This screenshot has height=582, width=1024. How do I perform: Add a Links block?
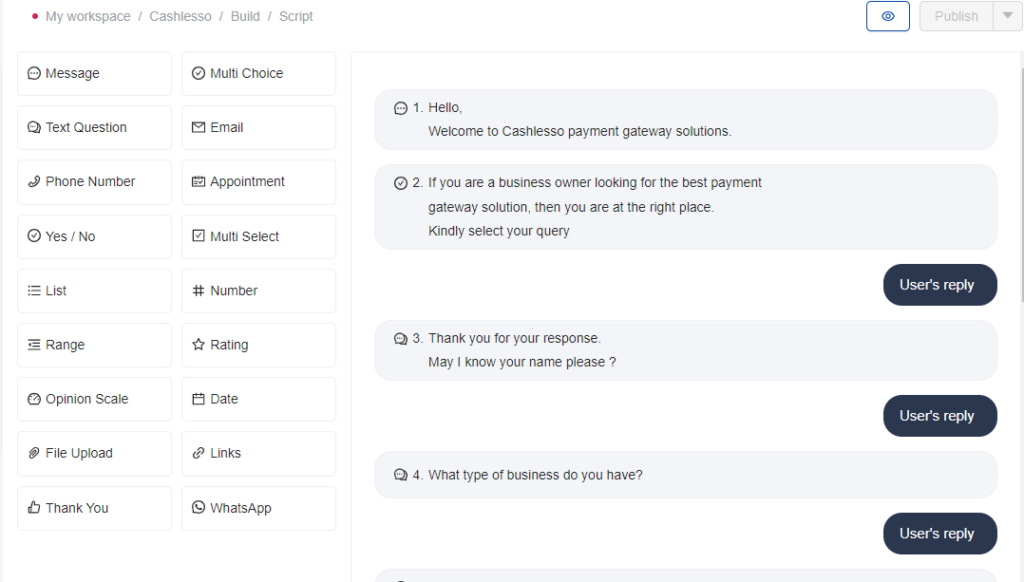(x=259, y=453)
